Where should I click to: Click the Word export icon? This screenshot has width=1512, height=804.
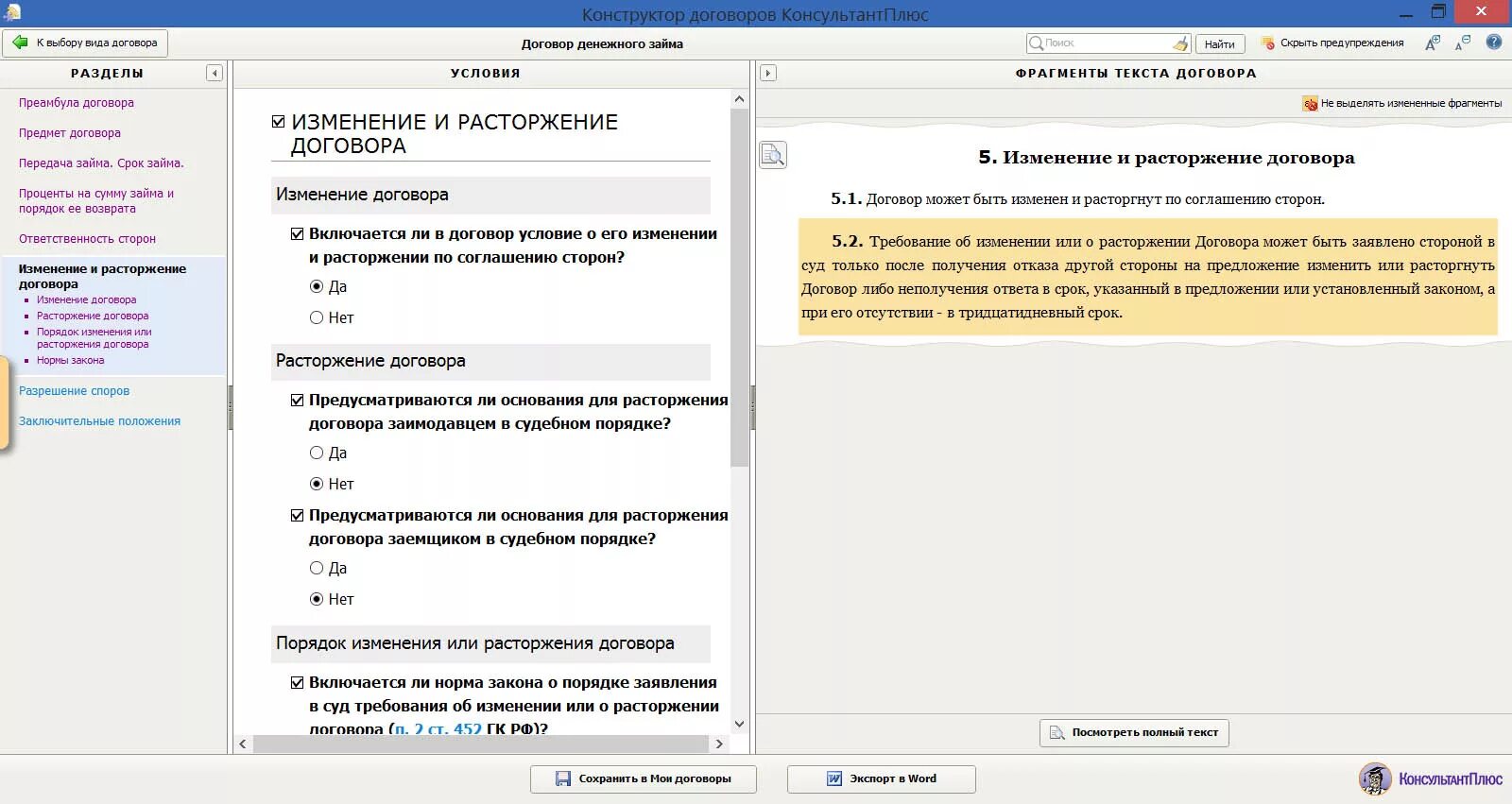[x=834, y=779]
